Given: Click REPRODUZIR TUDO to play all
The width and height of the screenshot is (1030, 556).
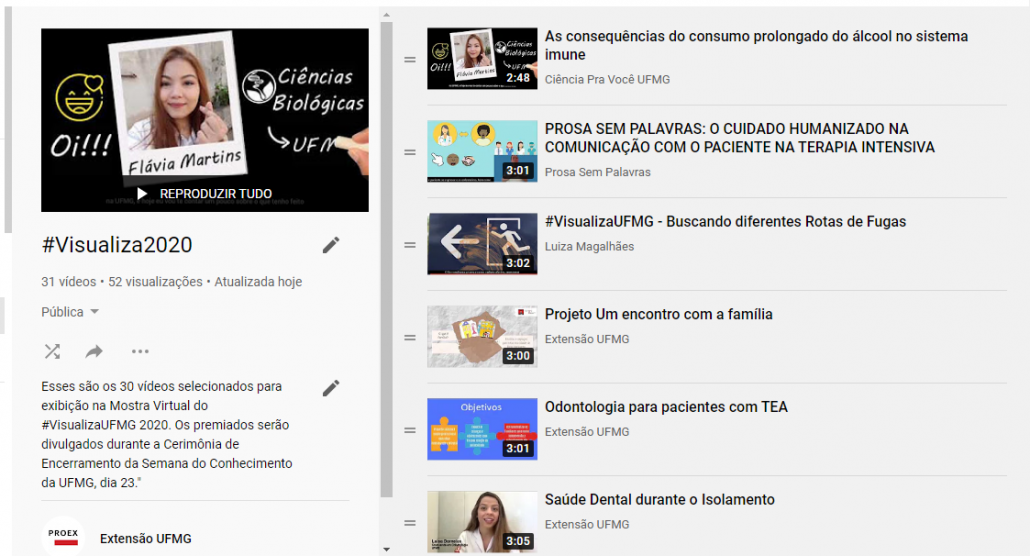Looking at the screenshot, I should click(204, 194).
